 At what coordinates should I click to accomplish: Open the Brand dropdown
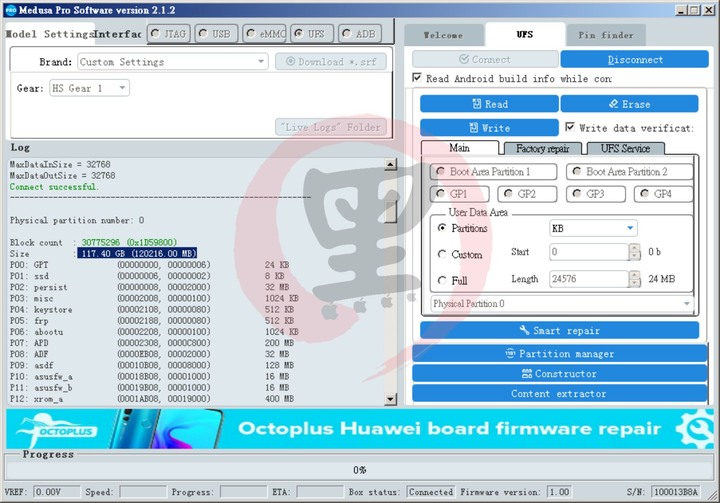(x=173, y=62)
